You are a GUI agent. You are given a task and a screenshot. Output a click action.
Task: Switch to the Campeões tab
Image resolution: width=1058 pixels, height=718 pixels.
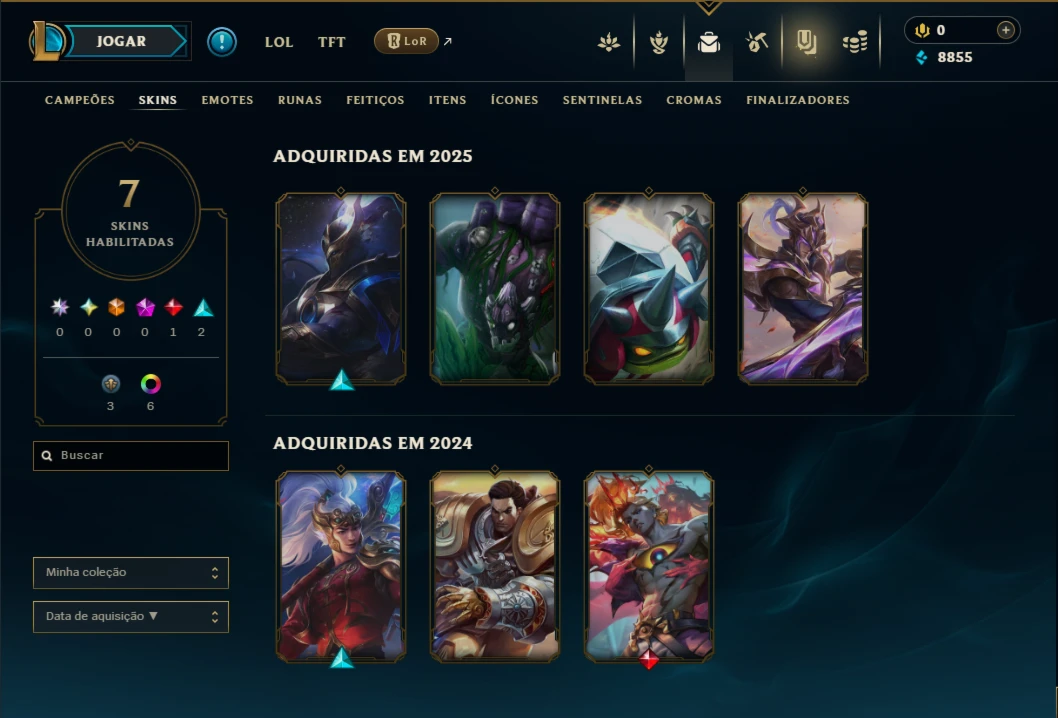coord(80,100)
